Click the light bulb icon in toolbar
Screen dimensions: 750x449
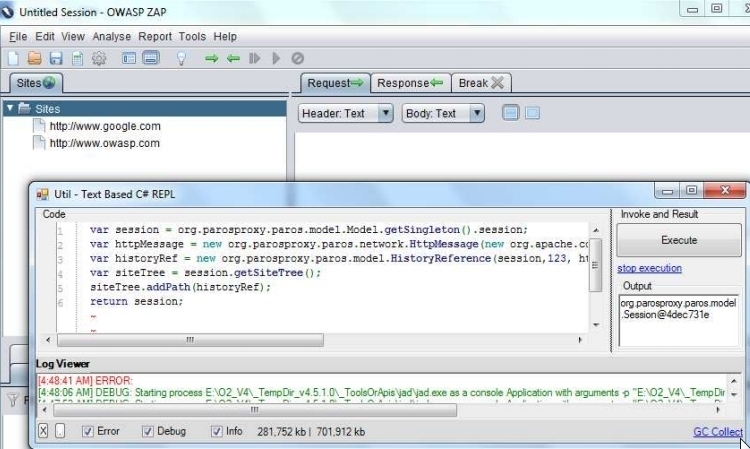(182, 59)
